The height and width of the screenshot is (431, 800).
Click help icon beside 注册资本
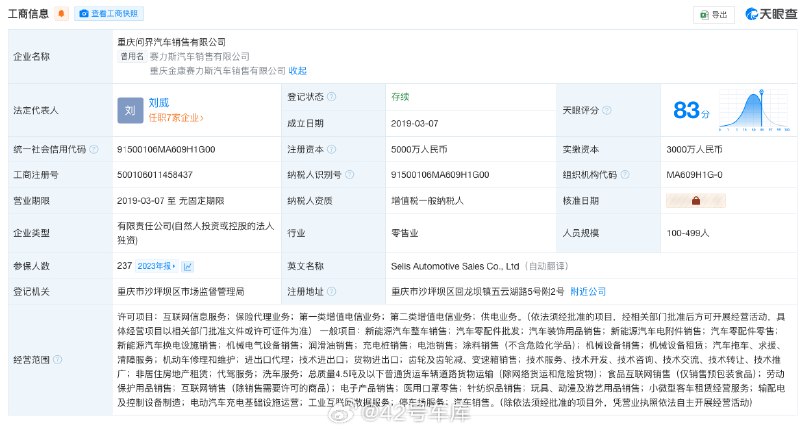pyautogui.click(x=332, y=149)
